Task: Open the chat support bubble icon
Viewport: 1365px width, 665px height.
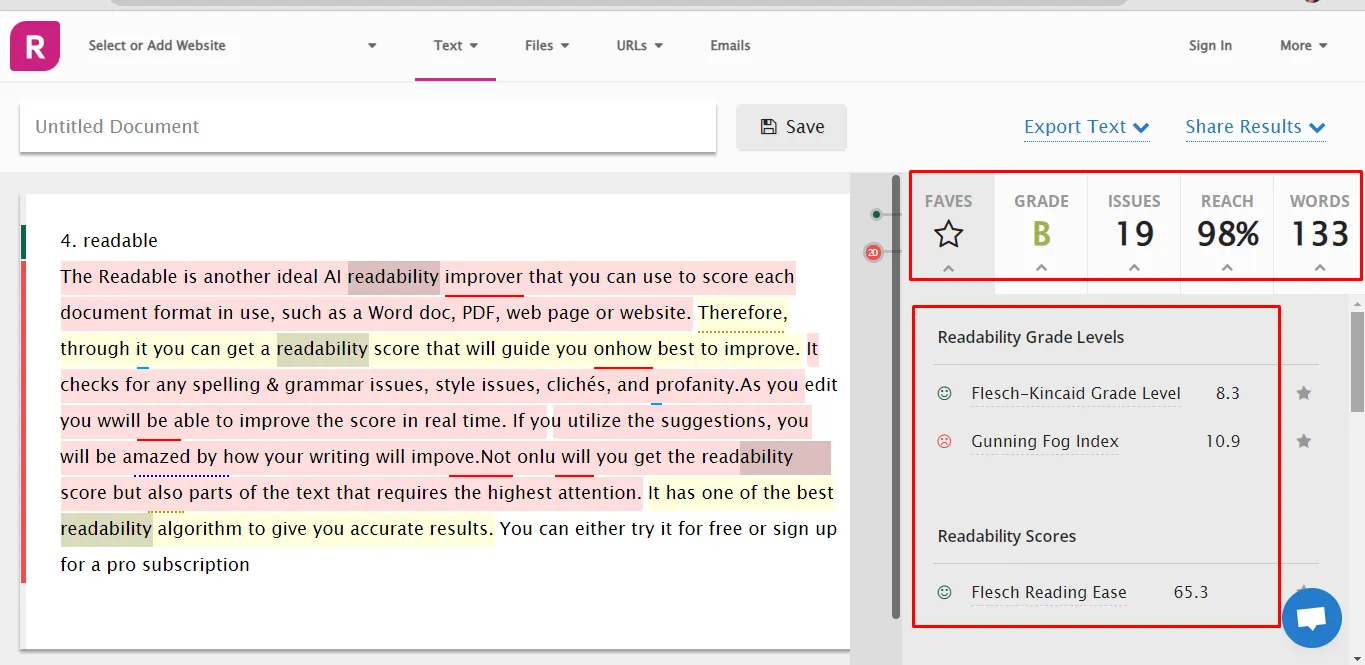Action: pyautogui.click(x=1311, y=618)
